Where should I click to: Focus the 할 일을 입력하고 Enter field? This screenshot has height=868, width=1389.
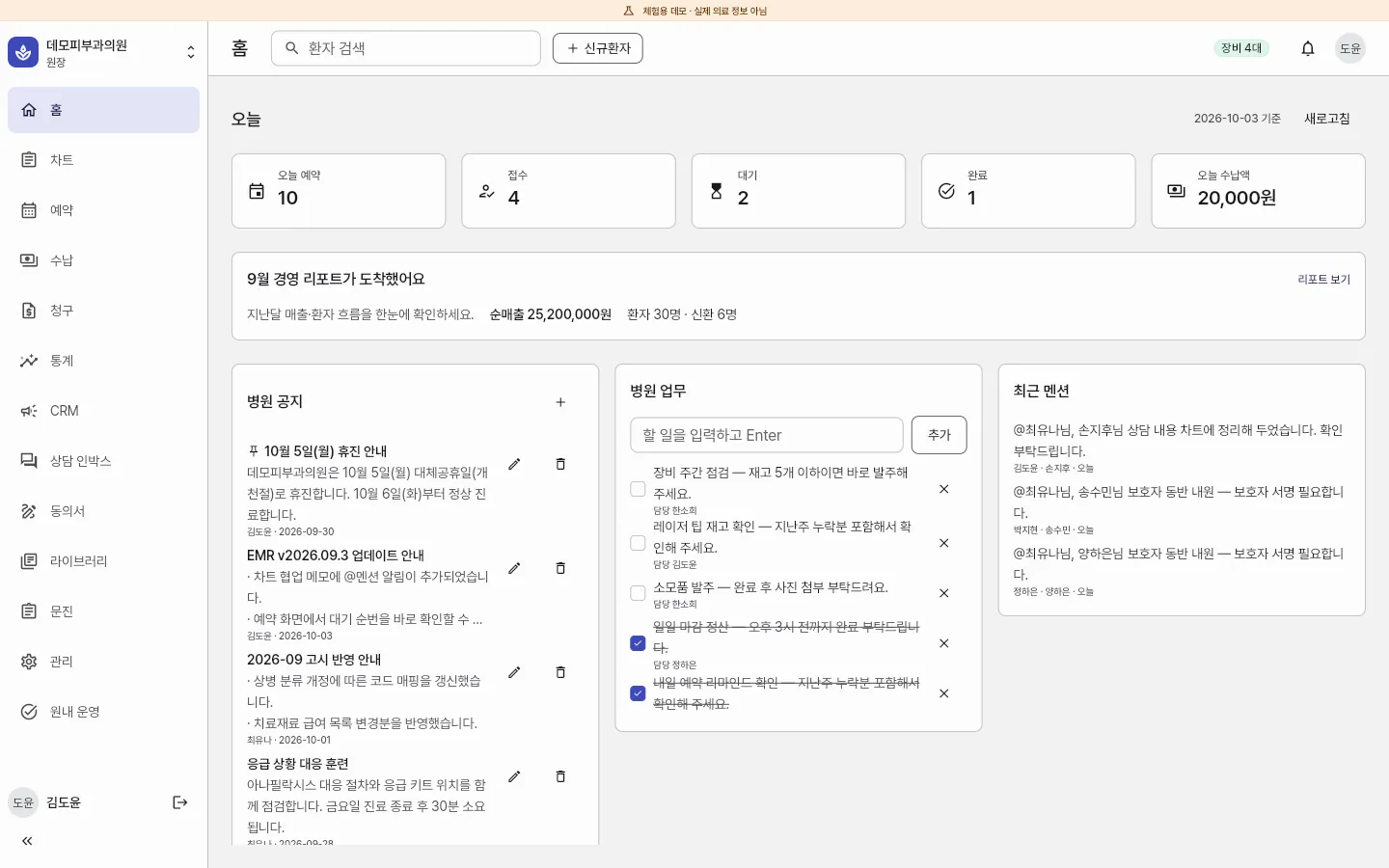point(767,435)
